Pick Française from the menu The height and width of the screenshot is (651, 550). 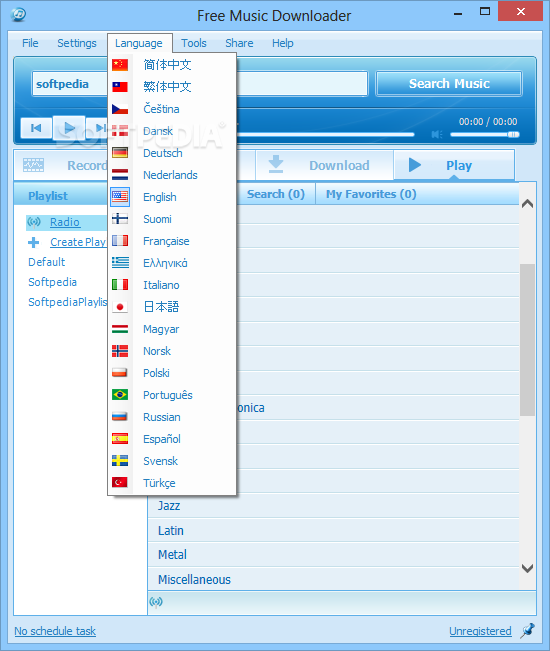(172, 241)
